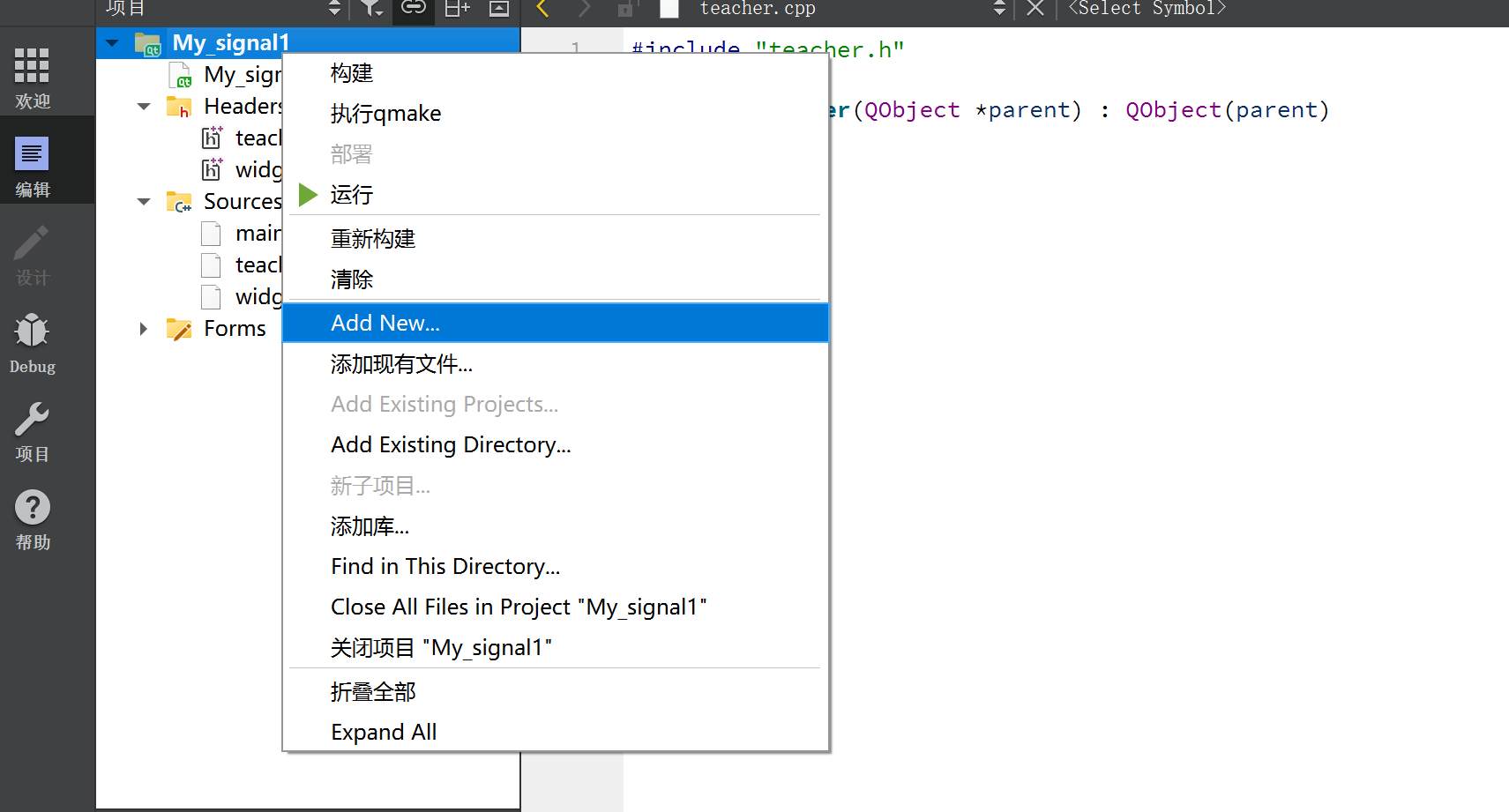The image size is (1509, 812).
Task: Choose 重新构建 from the context menu
Action: (x=555, y=239)
